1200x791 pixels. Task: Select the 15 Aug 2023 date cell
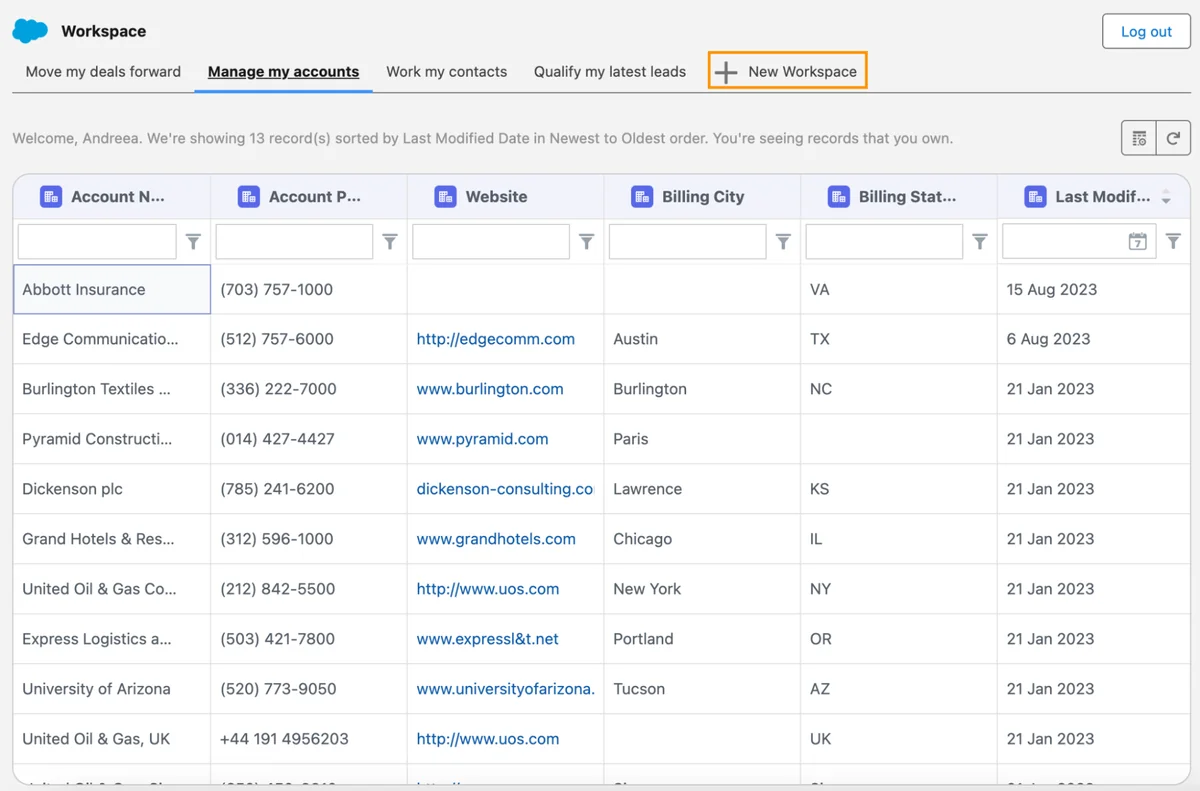point(1093,289)
